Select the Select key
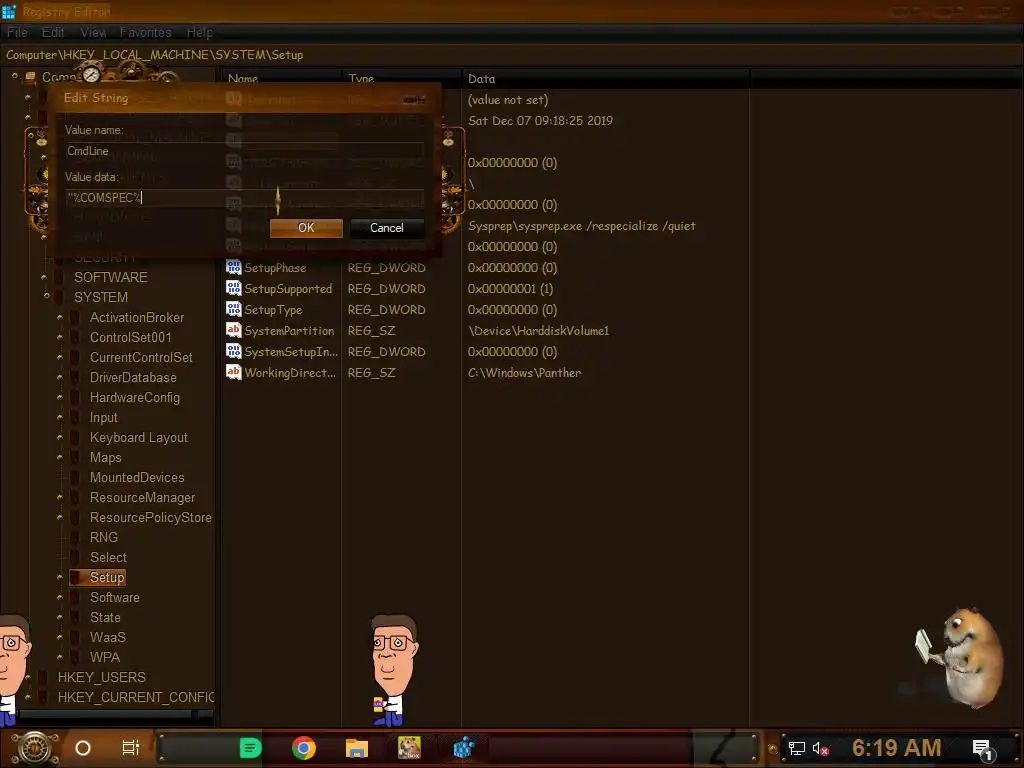Image resolution: width=1024 pixels, height=768 pixels. 108,557
